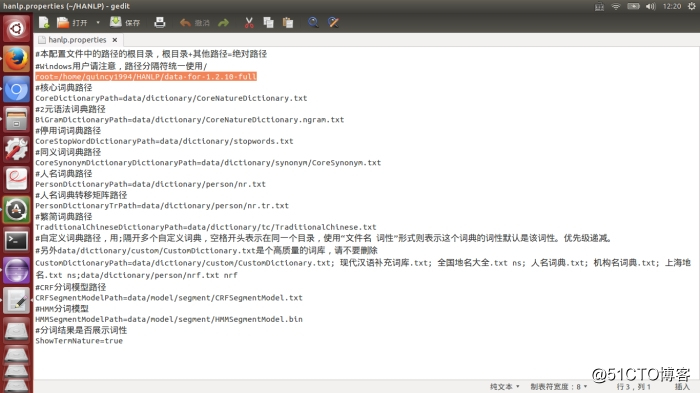Click the #CRF分词模型路径 comment line
Viewport: 700px width, 393px height.
pyautogui.click(x=71, y=287)
